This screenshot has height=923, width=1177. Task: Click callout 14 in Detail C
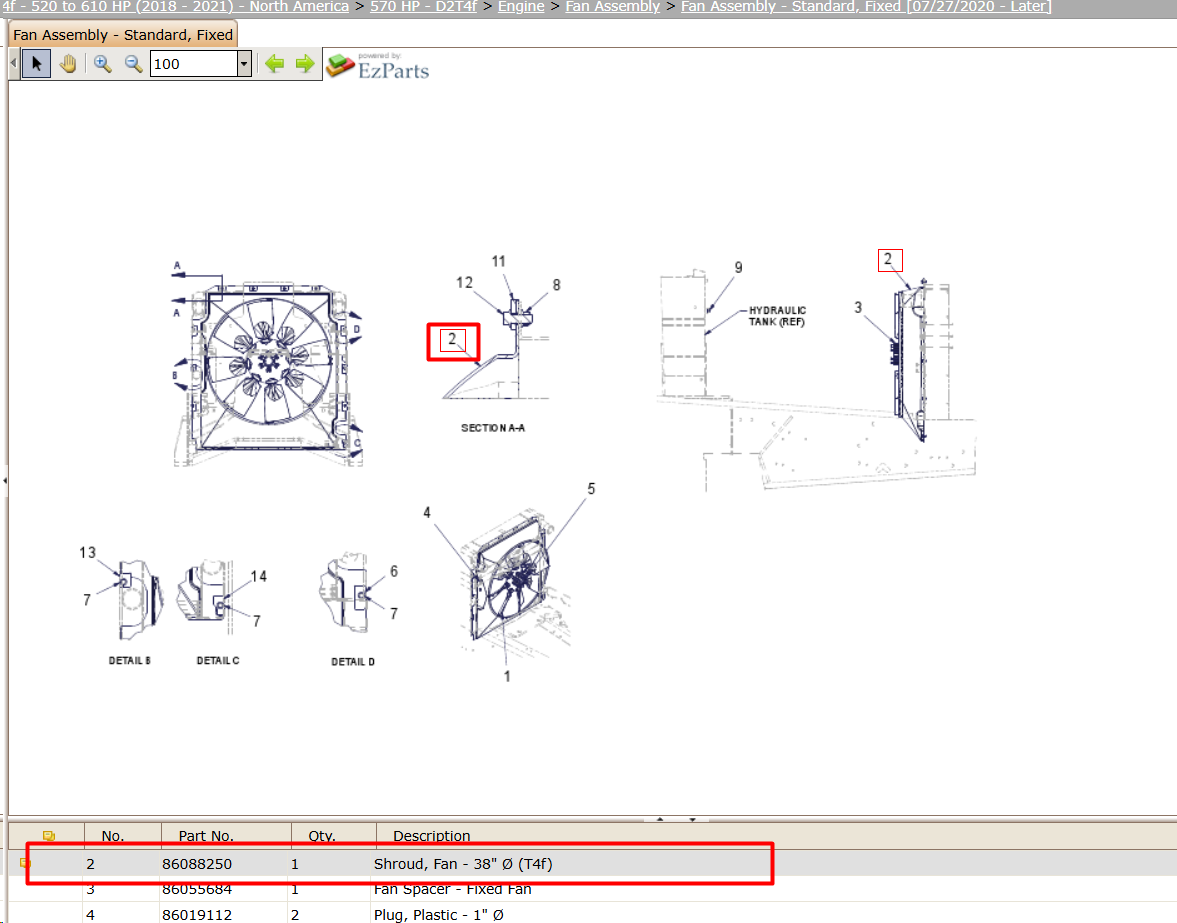pos(259,576)
